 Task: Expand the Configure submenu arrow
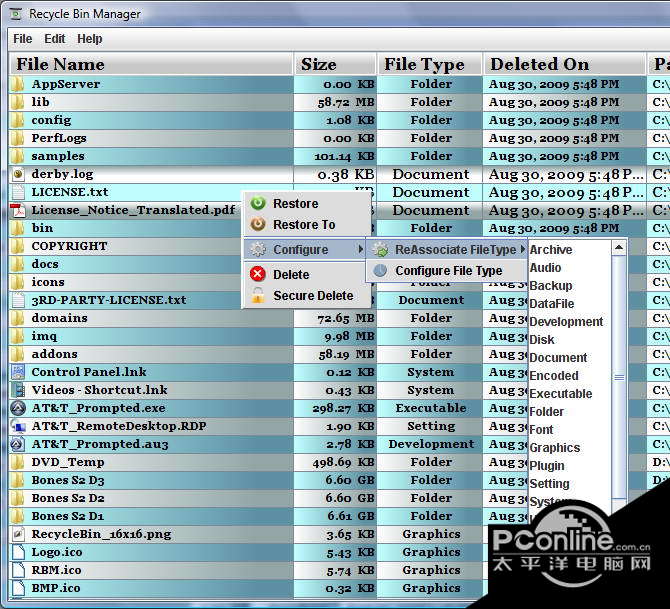pyautogui.click(x=361, y=249)
